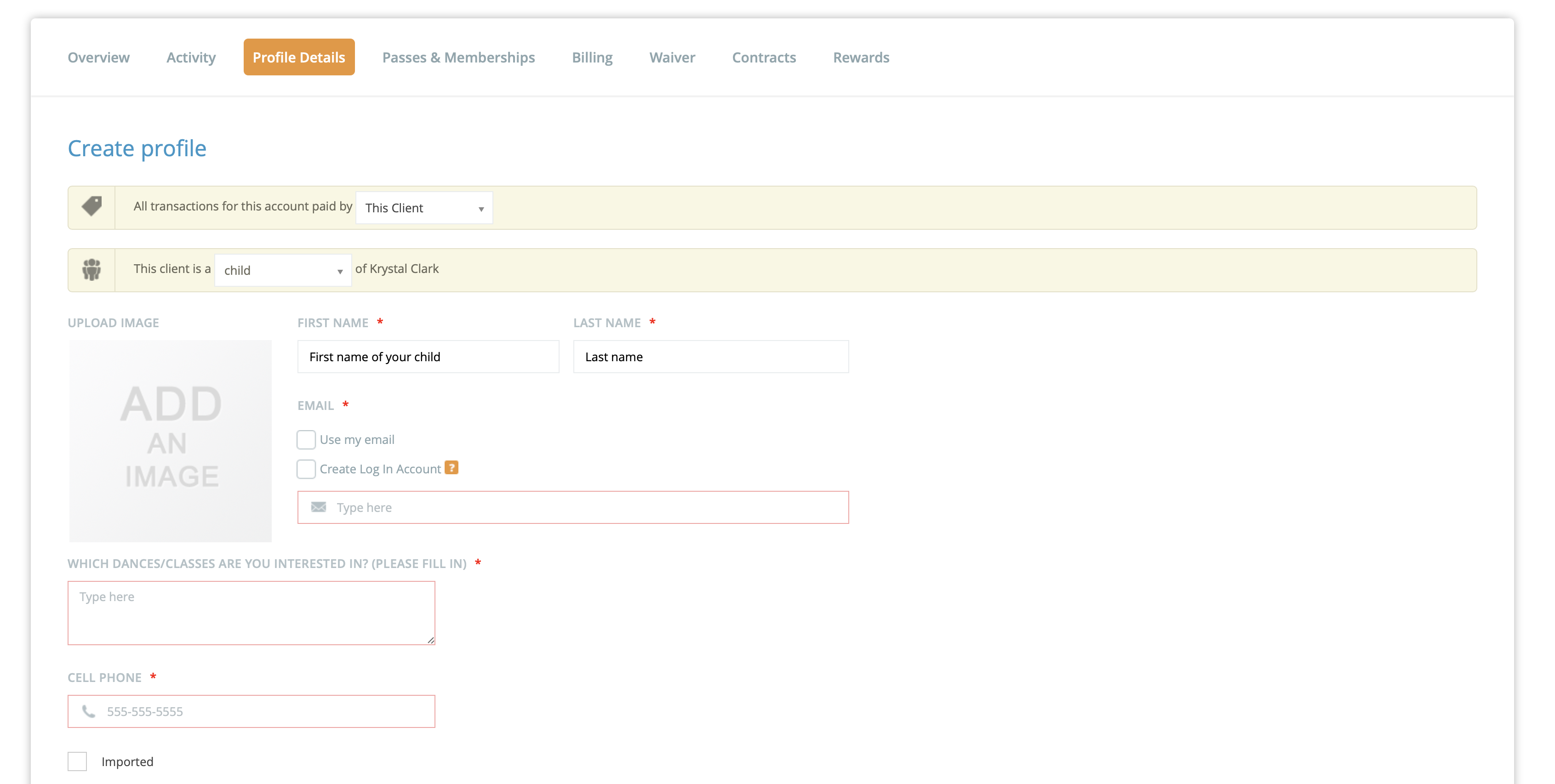Focus the Last Name input field

pyautogui.click(x=711, y=357)
